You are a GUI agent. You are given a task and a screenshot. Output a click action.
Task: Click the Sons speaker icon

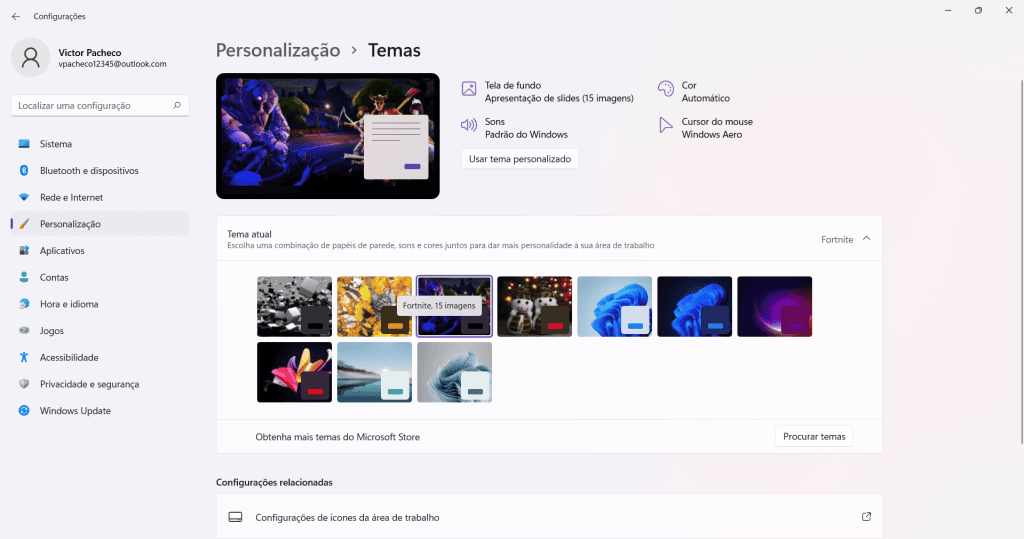[469, 125]
